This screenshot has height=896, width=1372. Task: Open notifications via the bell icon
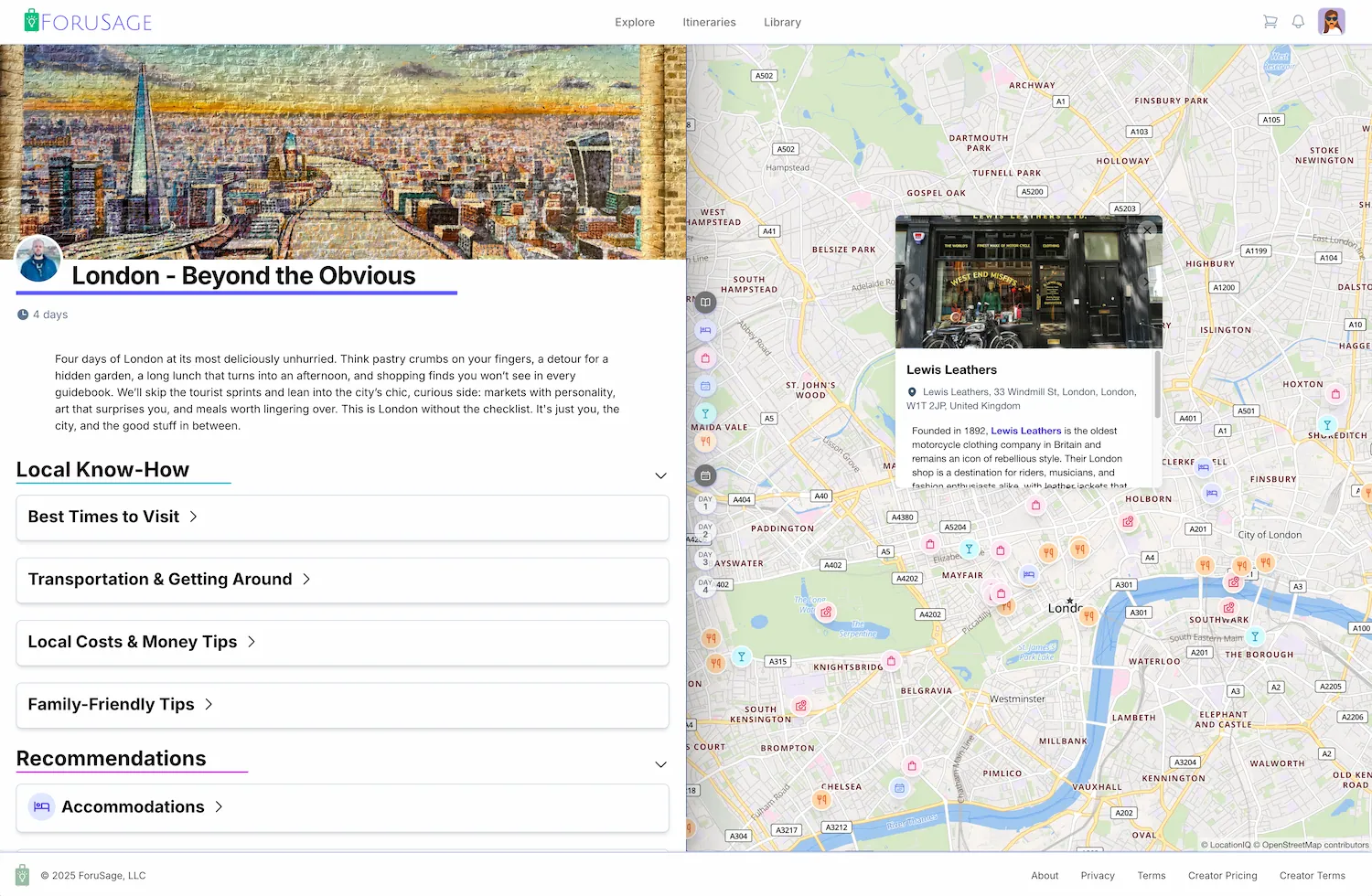click(1298, 21)
